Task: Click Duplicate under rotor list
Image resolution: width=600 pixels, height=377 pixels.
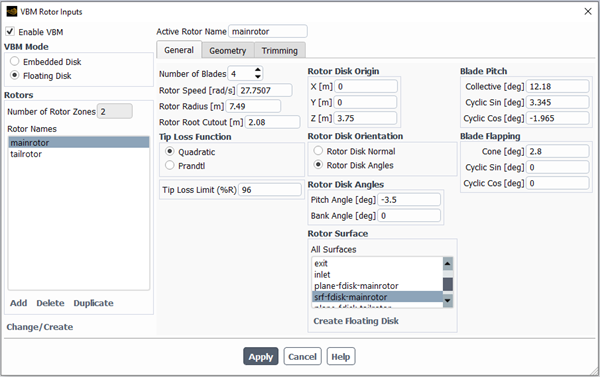Action: click(x=93, y=303)
